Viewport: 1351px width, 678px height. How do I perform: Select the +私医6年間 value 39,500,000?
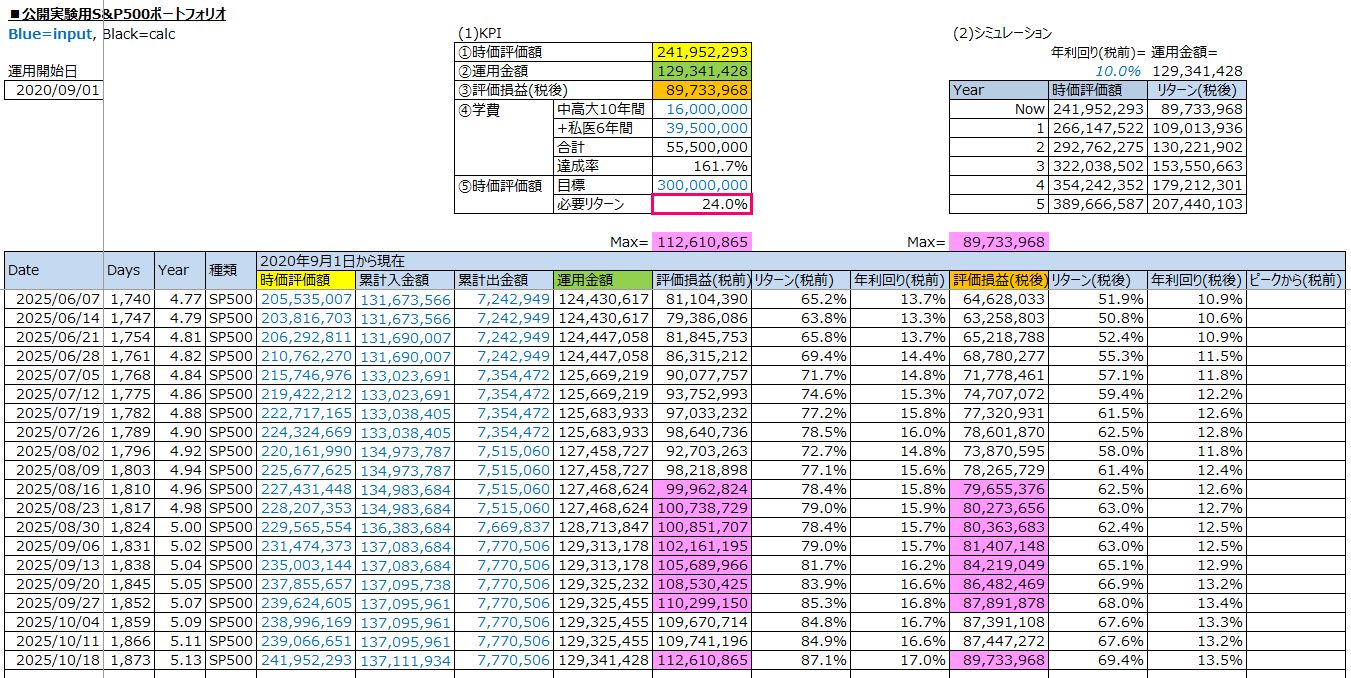[x=701, y=128]
